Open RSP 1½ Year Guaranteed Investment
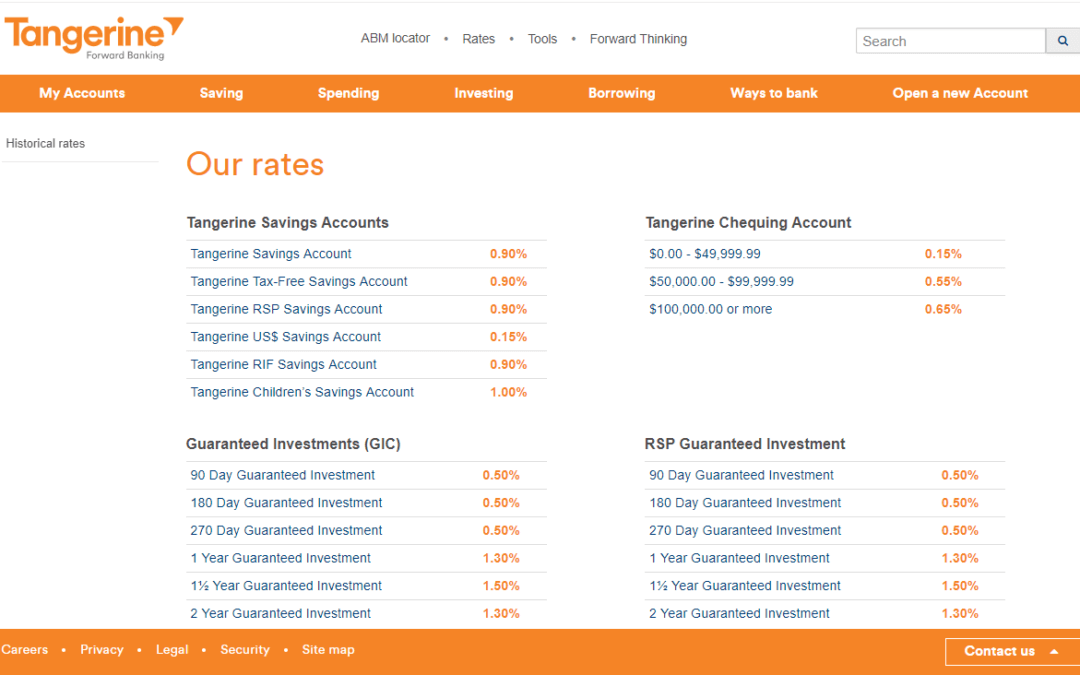This screenshot has width=1080, height=675. (x=745, y=585)
